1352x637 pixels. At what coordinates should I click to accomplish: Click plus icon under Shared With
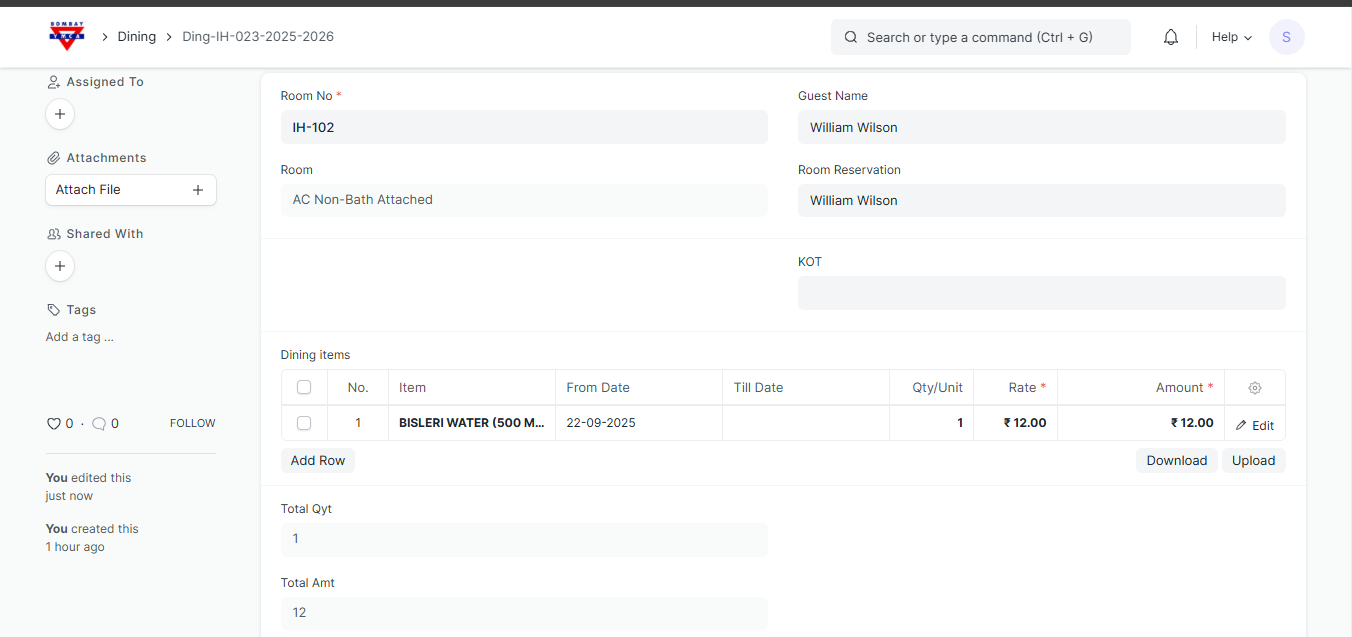60,266
